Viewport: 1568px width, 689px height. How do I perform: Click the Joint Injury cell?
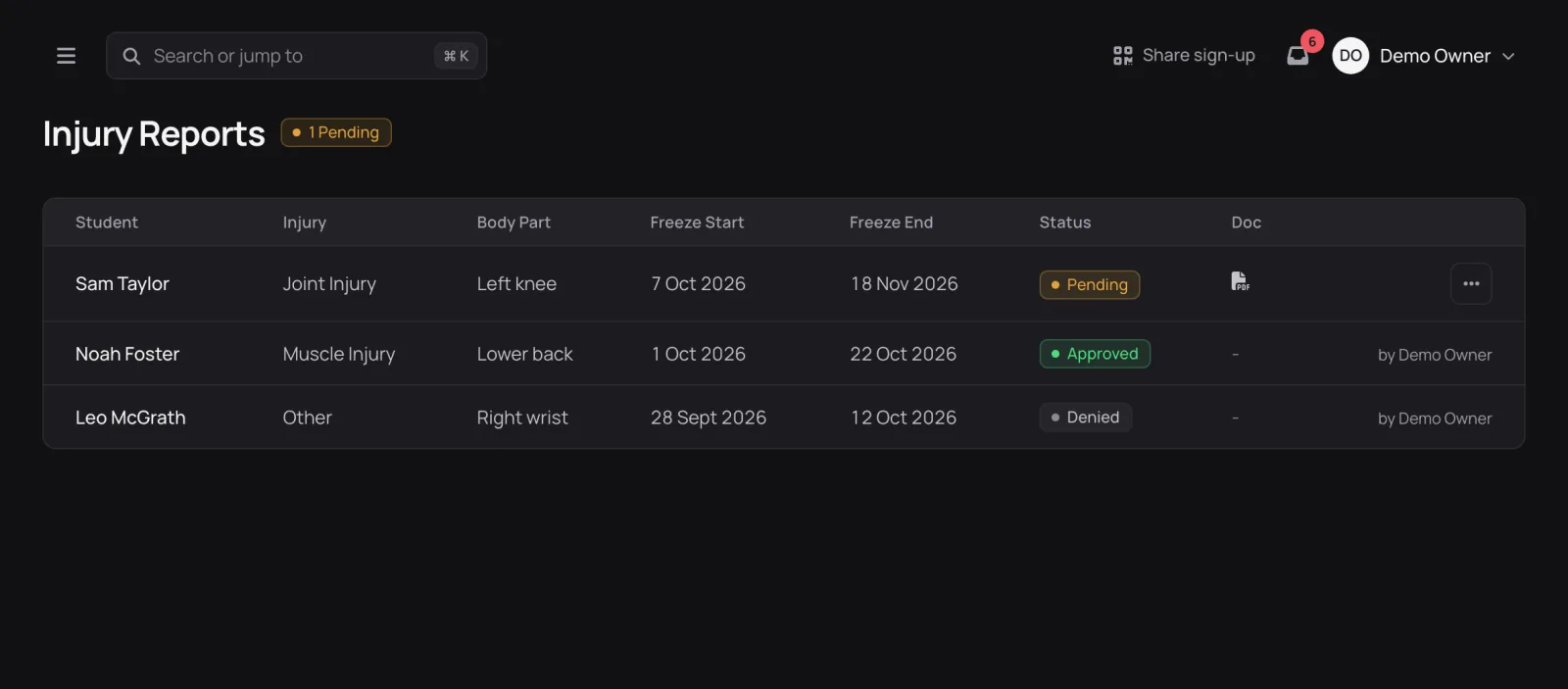(329, 284)
